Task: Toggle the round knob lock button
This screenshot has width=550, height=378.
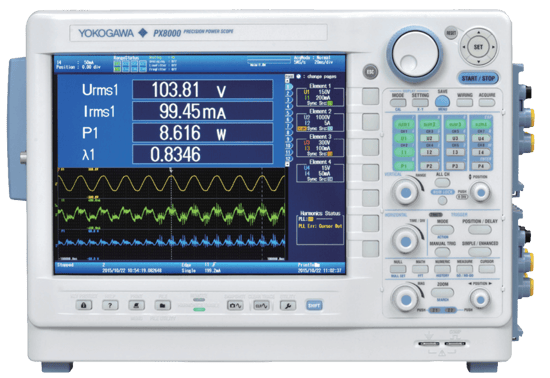Action: (x=443, y=201)
